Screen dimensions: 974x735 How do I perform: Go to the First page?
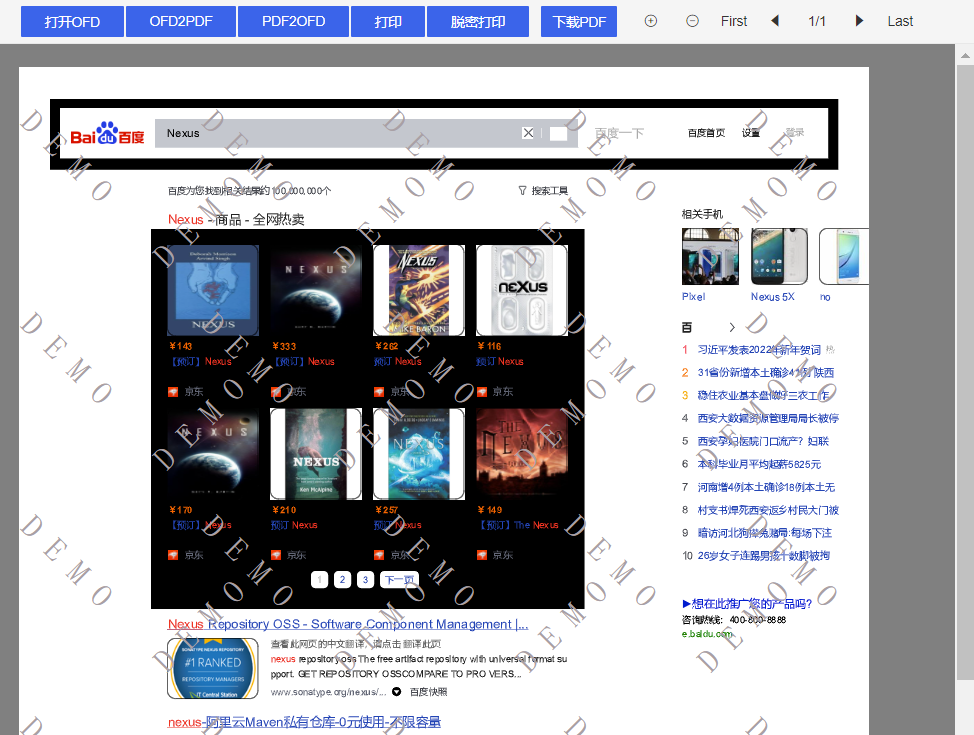[734, 21]
